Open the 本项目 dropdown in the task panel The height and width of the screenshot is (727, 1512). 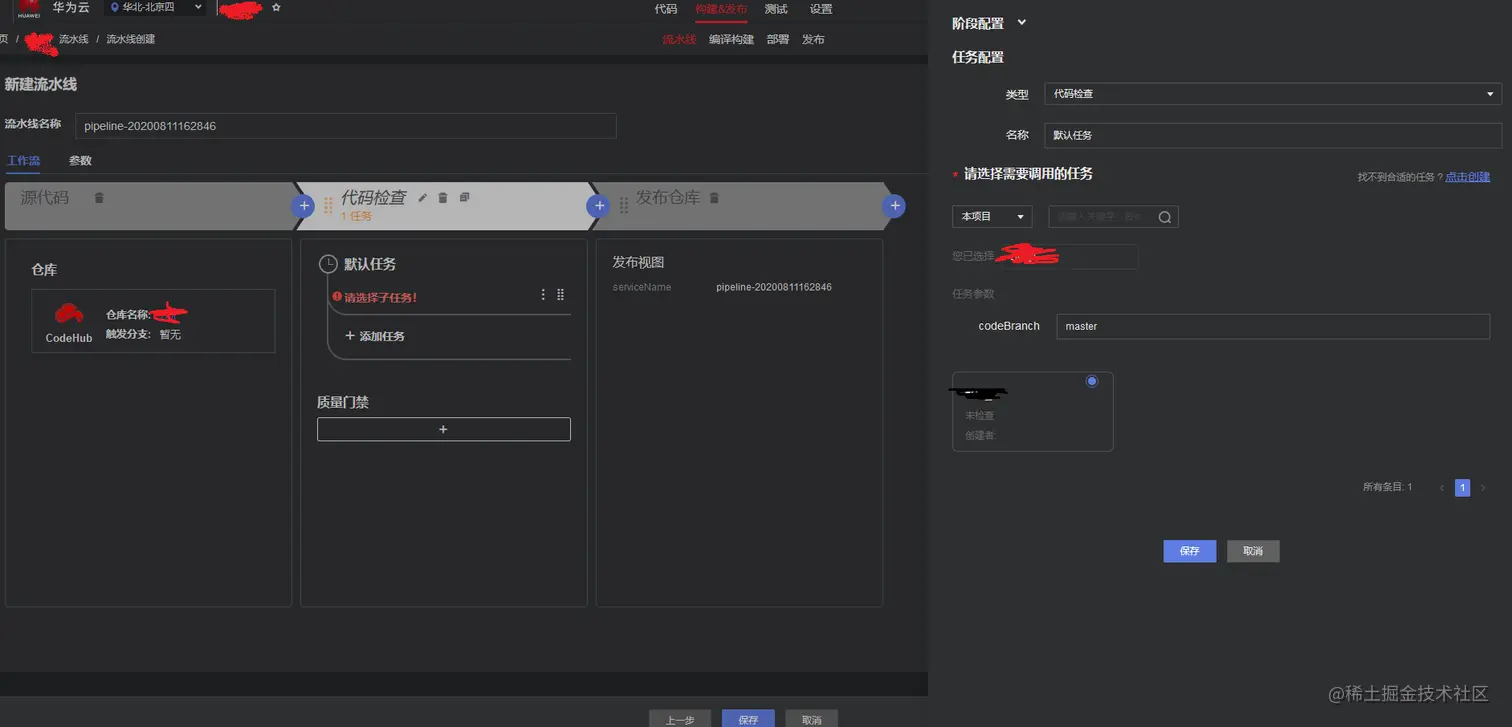point(991,216)
